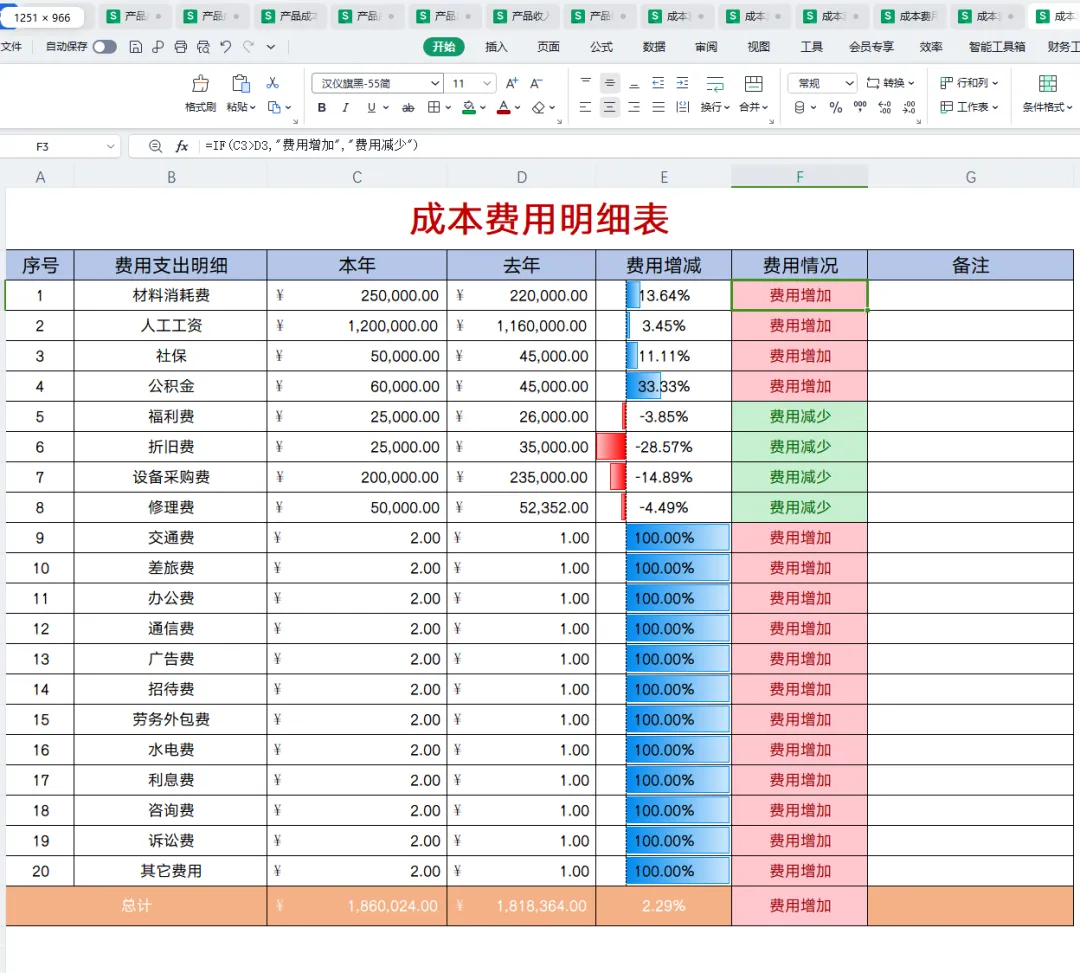Click the increase indent icon
1080x973 pixels.
tap(683, 83)
